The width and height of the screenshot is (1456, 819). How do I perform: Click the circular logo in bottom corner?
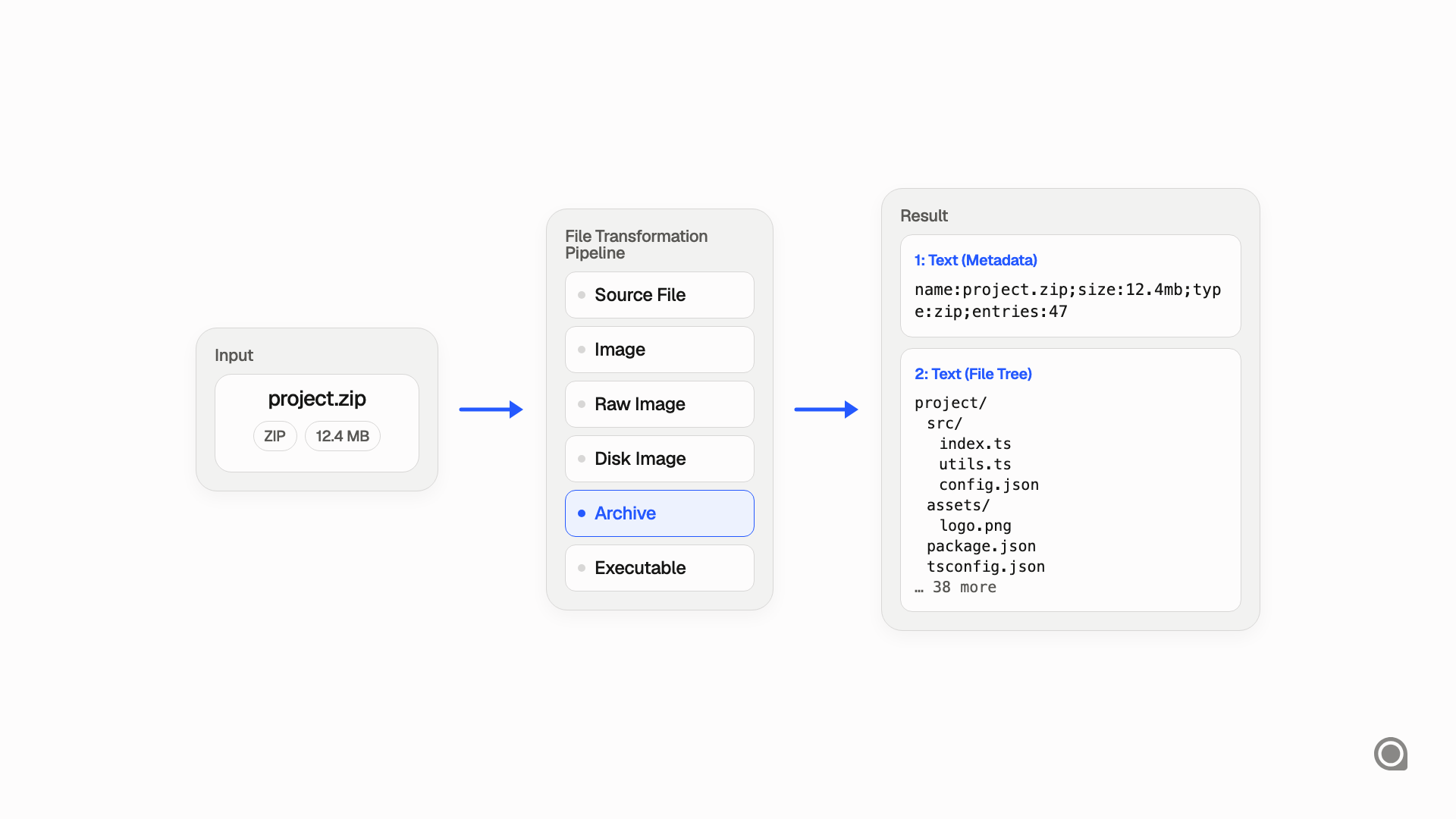pyautogui.click(x=1392, y=754)
